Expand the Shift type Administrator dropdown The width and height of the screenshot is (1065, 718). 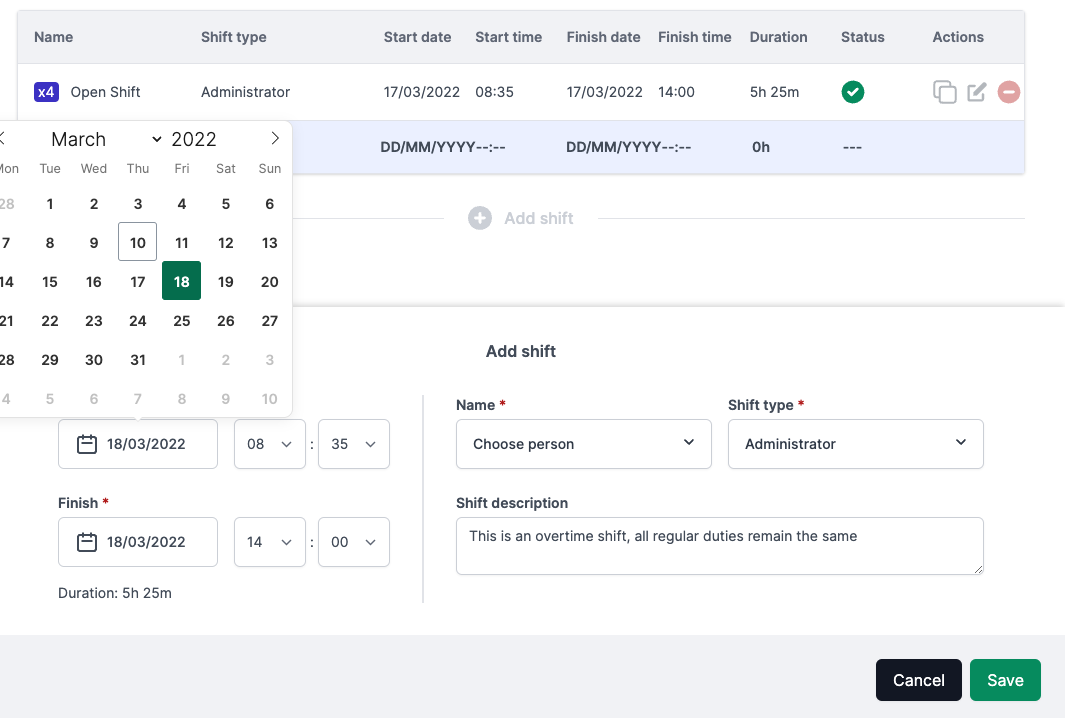coord(855,444)
